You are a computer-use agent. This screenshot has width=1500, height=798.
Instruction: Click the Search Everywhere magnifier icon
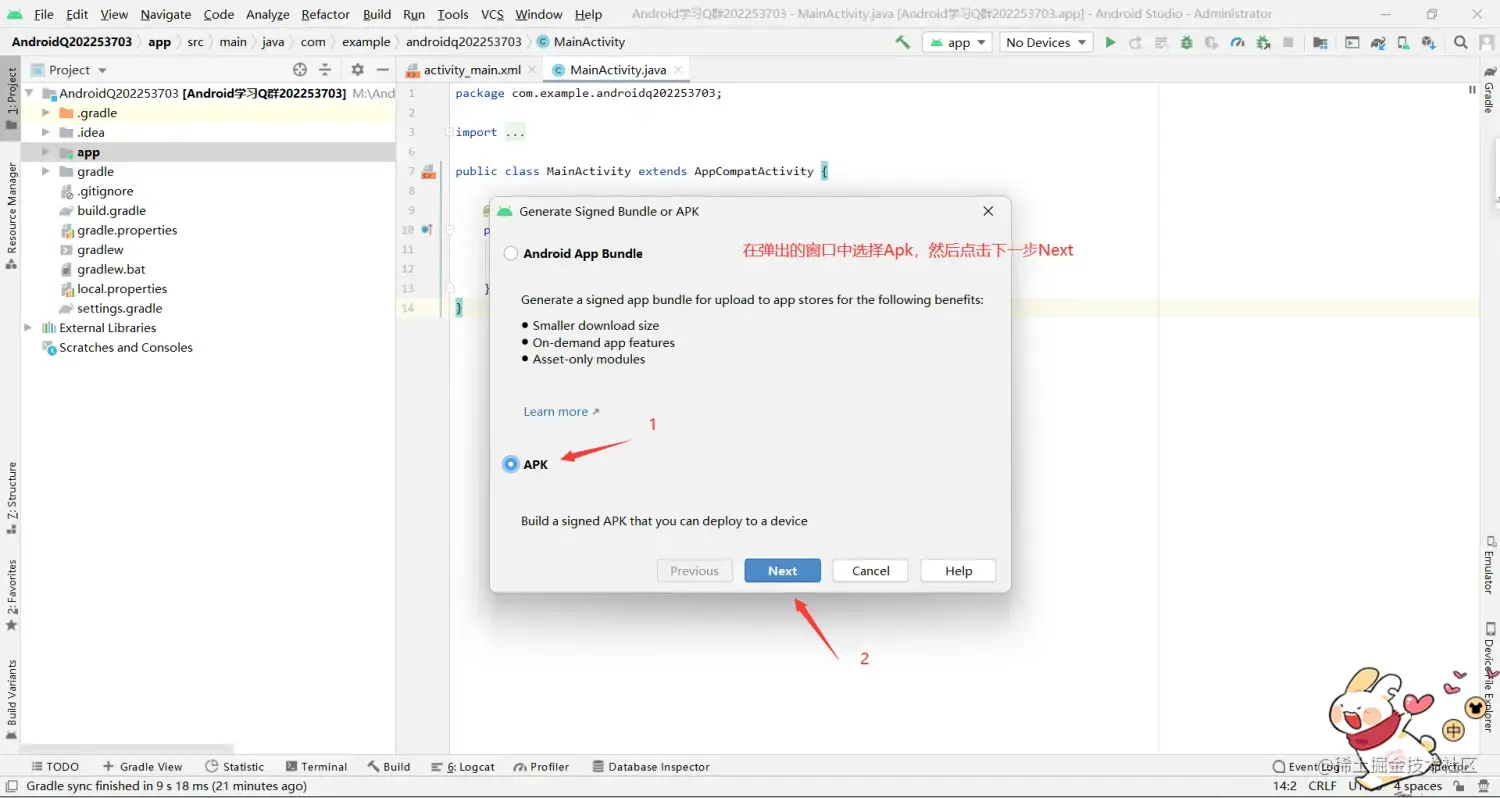pos(1461,42)
